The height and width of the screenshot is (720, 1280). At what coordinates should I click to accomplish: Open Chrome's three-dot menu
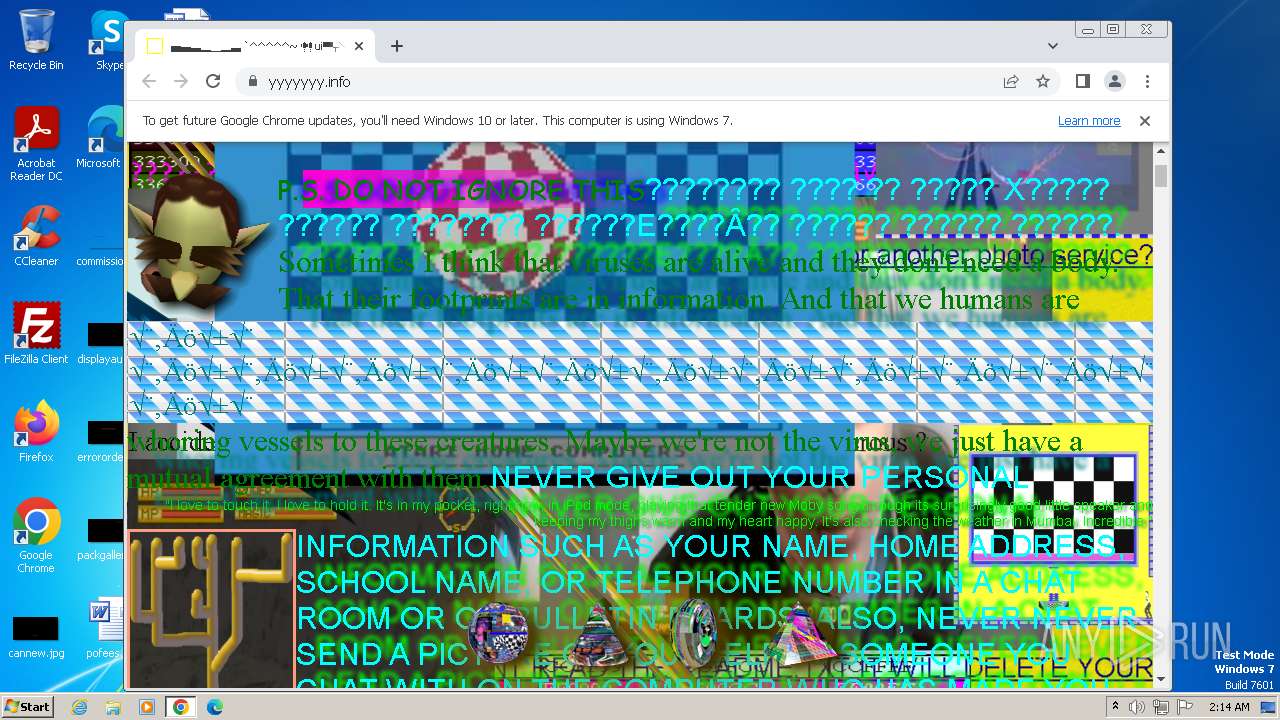pos(1147,81)
